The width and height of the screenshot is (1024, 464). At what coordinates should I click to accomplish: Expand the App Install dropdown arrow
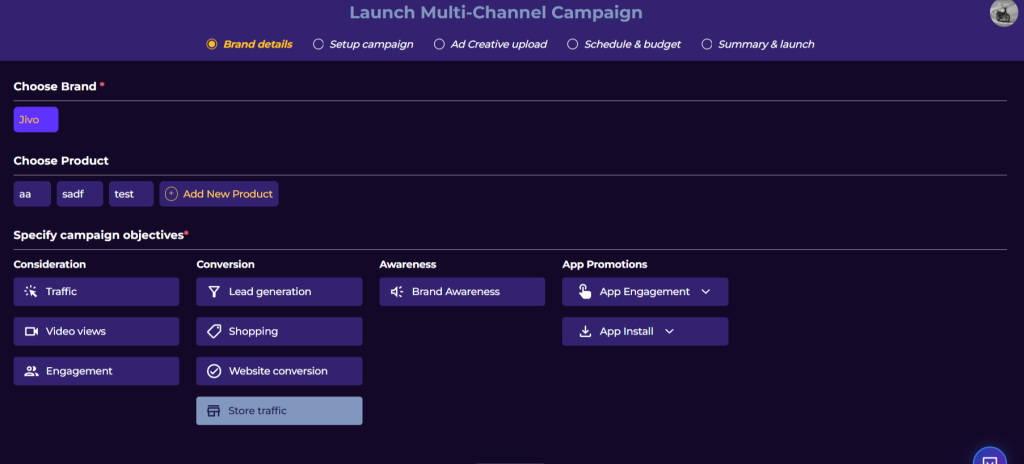[670, 331]
